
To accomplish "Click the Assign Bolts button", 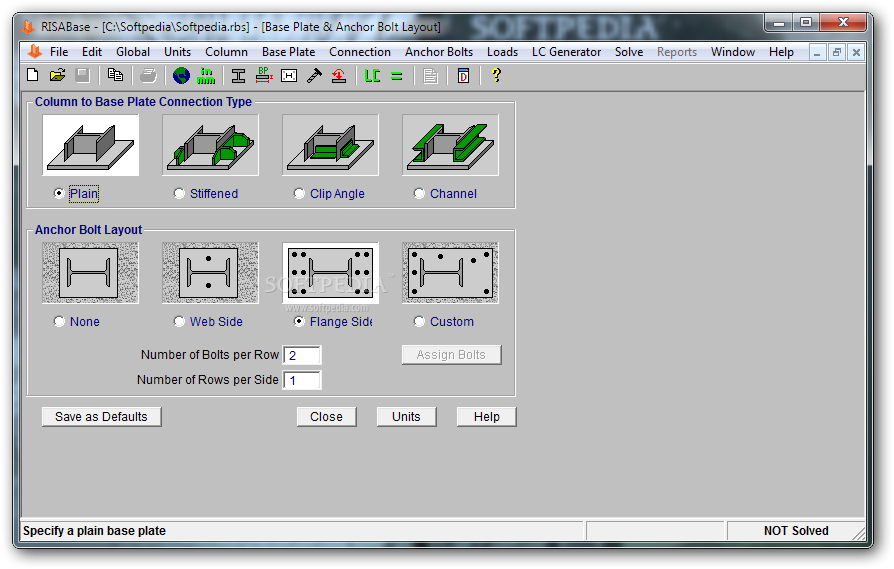I will coord(452,355).
